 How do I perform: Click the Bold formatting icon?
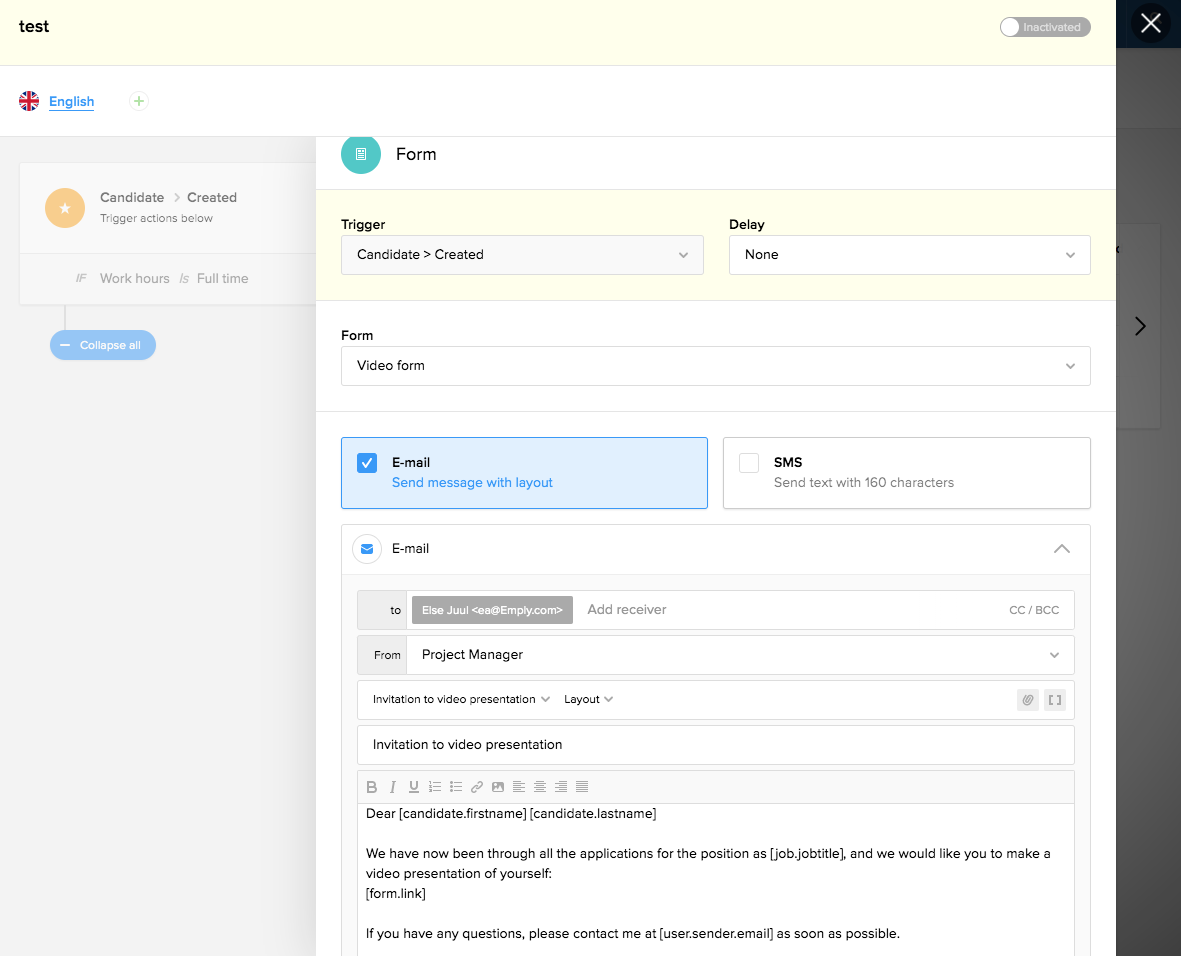coord(372,787)
